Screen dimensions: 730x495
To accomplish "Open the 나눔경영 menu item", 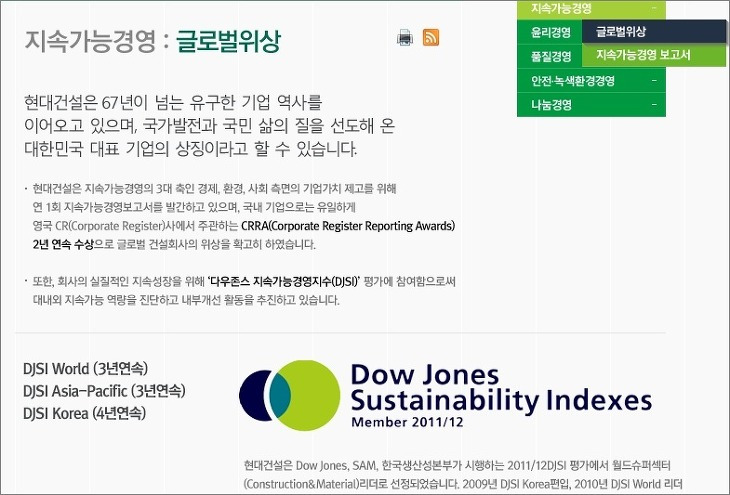I will 591,105.
